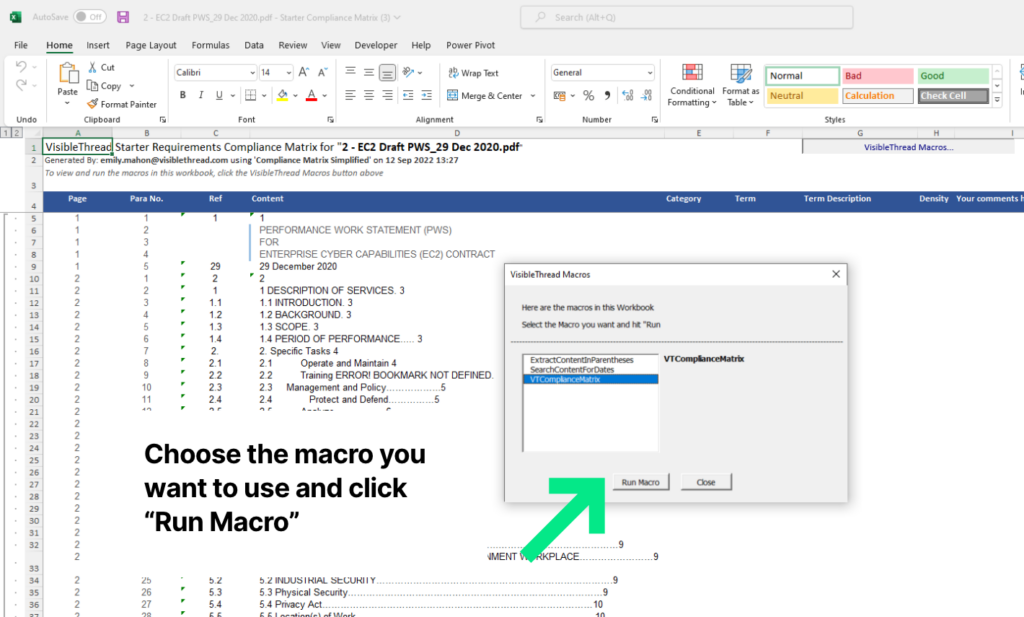Click the red Font Color swatch
This screenshot has width=1024, height=617.
[312, 95]
